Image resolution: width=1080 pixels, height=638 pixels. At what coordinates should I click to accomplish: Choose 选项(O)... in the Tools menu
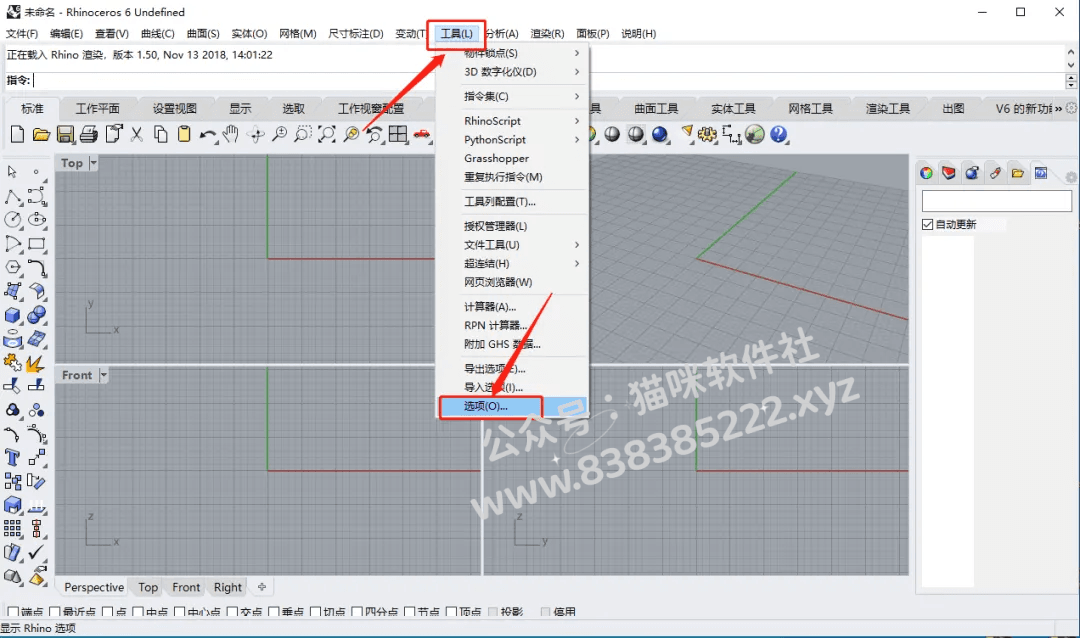(512, 407)
